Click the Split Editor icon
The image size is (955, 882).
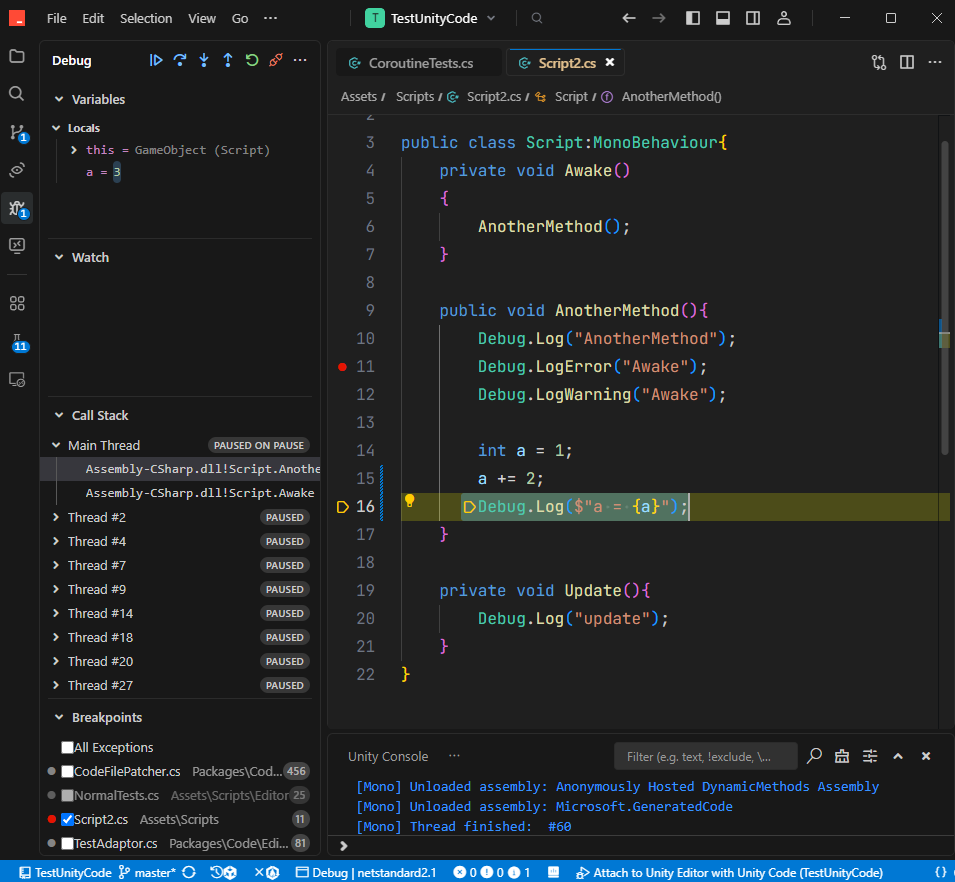coord(907,62)
